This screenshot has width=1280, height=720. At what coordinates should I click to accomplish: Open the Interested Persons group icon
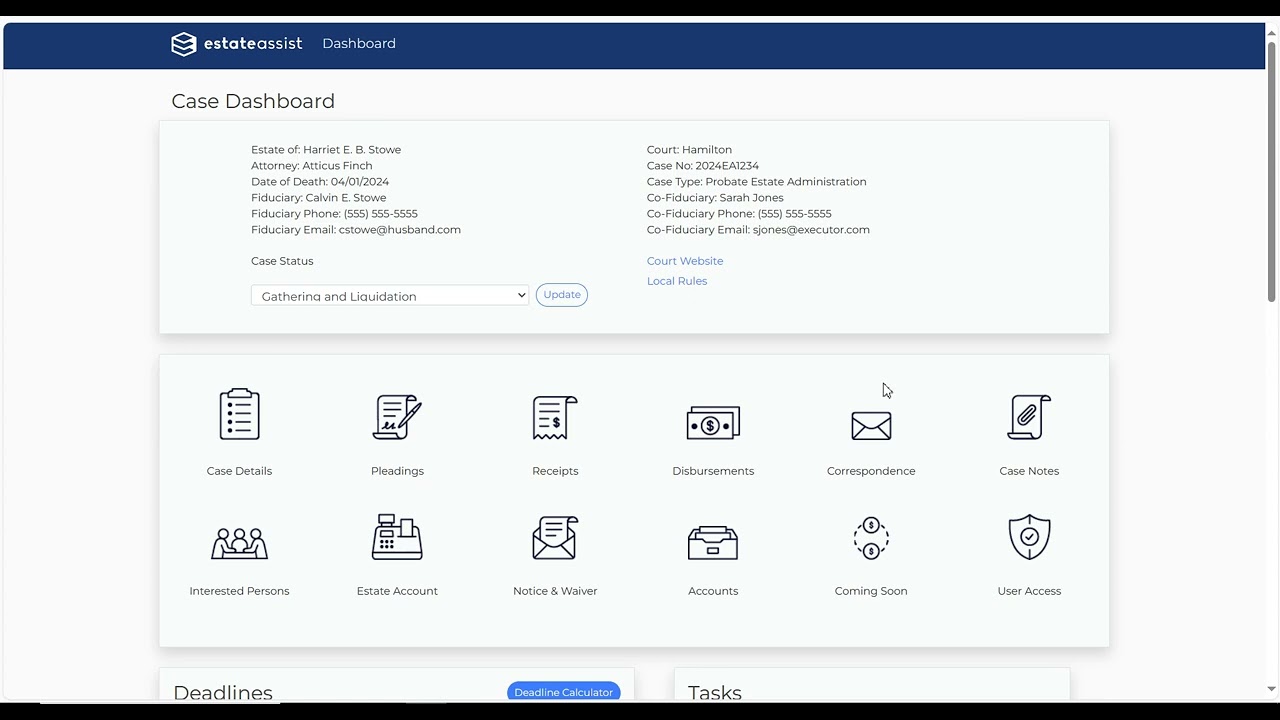click(239, 542)
